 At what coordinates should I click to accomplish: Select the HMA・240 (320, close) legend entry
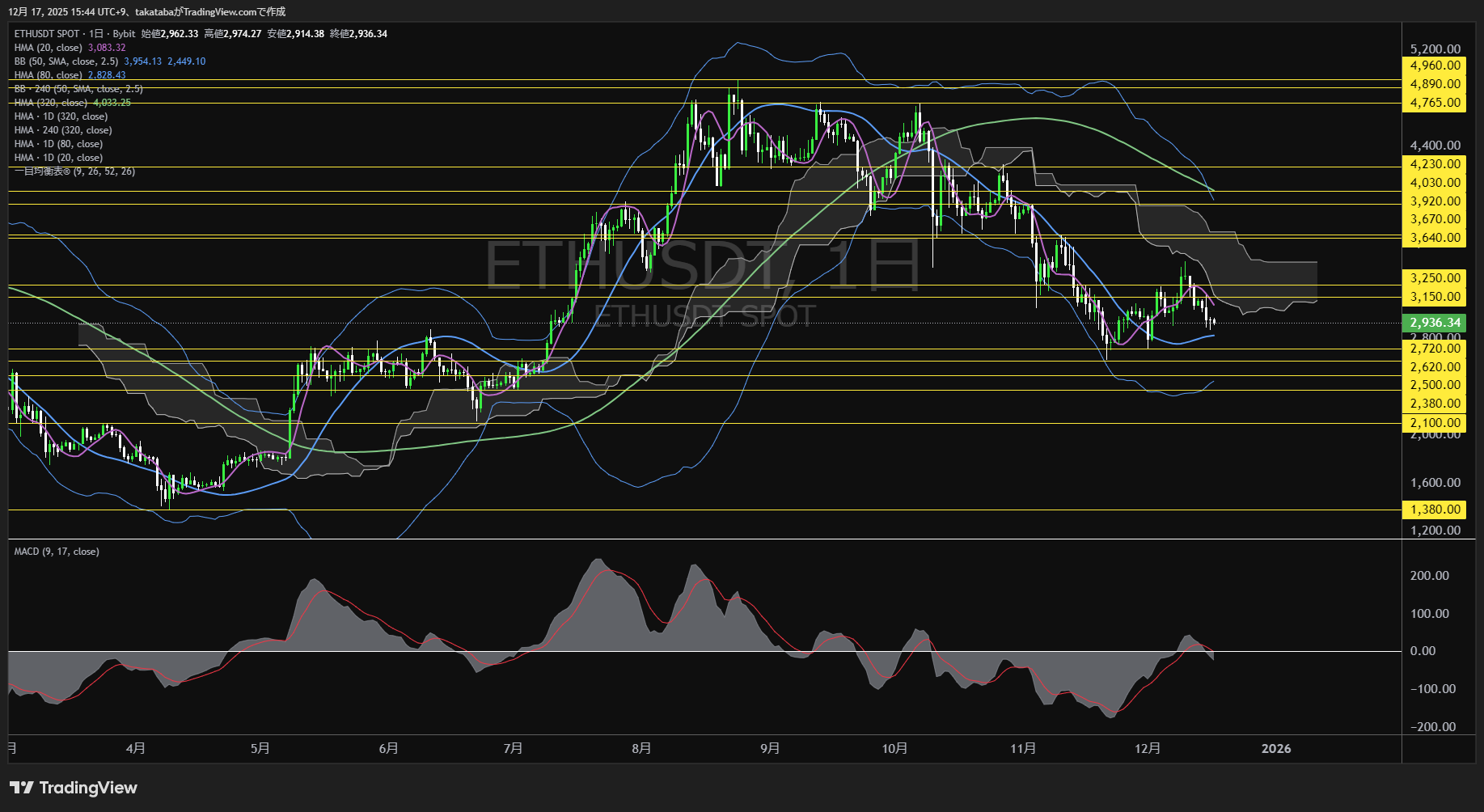62,129
